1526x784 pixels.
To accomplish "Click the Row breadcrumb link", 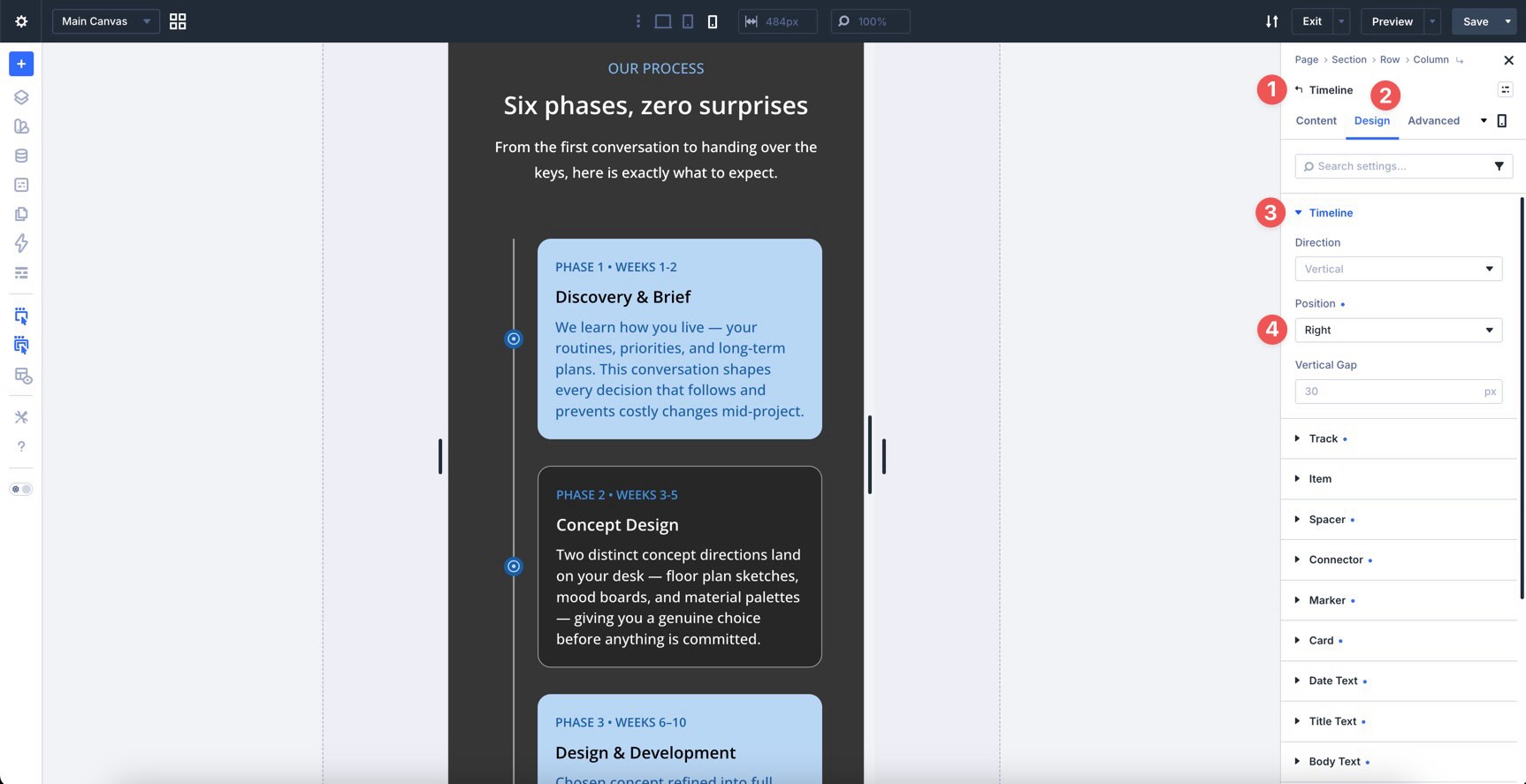I will 1390,60.
